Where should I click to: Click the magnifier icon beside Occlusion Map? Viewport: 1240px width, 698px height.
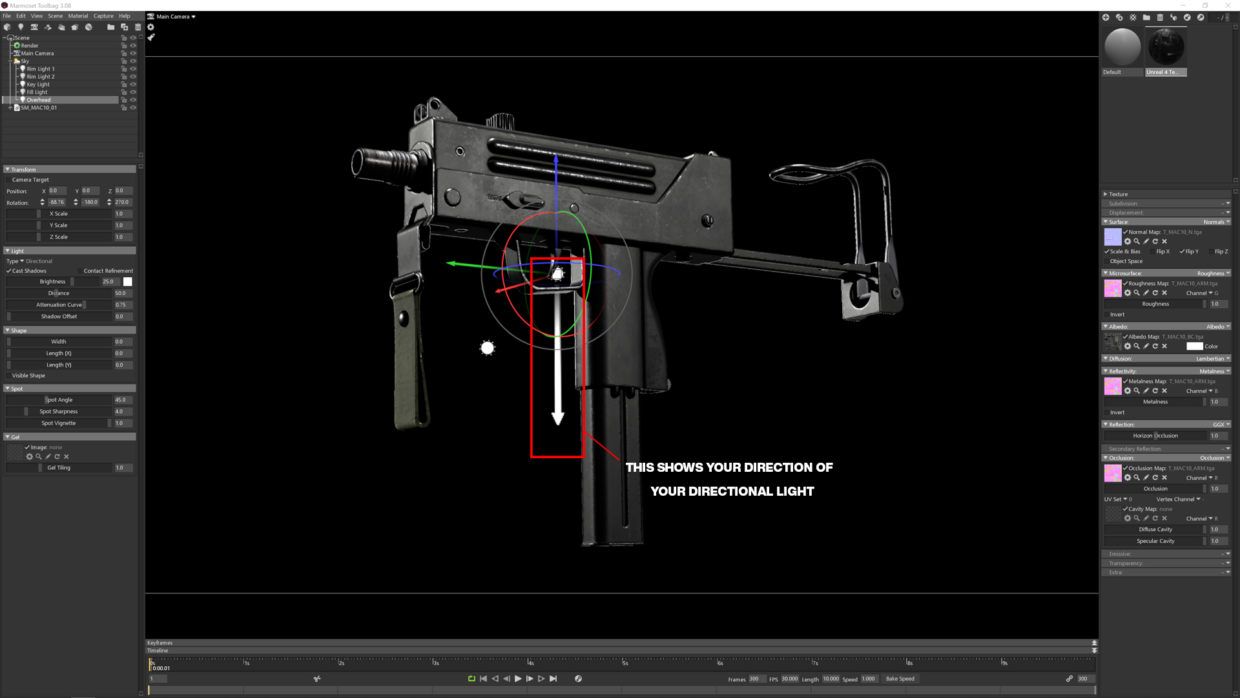click(1137, 477)
